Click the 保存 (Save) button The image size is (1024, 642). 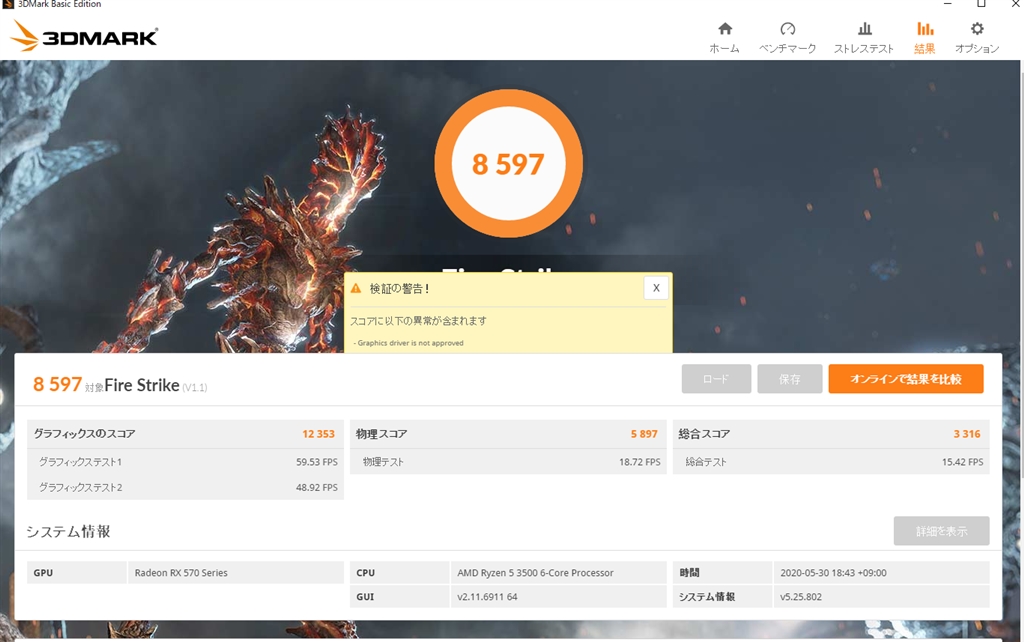[x=790, y=379]
